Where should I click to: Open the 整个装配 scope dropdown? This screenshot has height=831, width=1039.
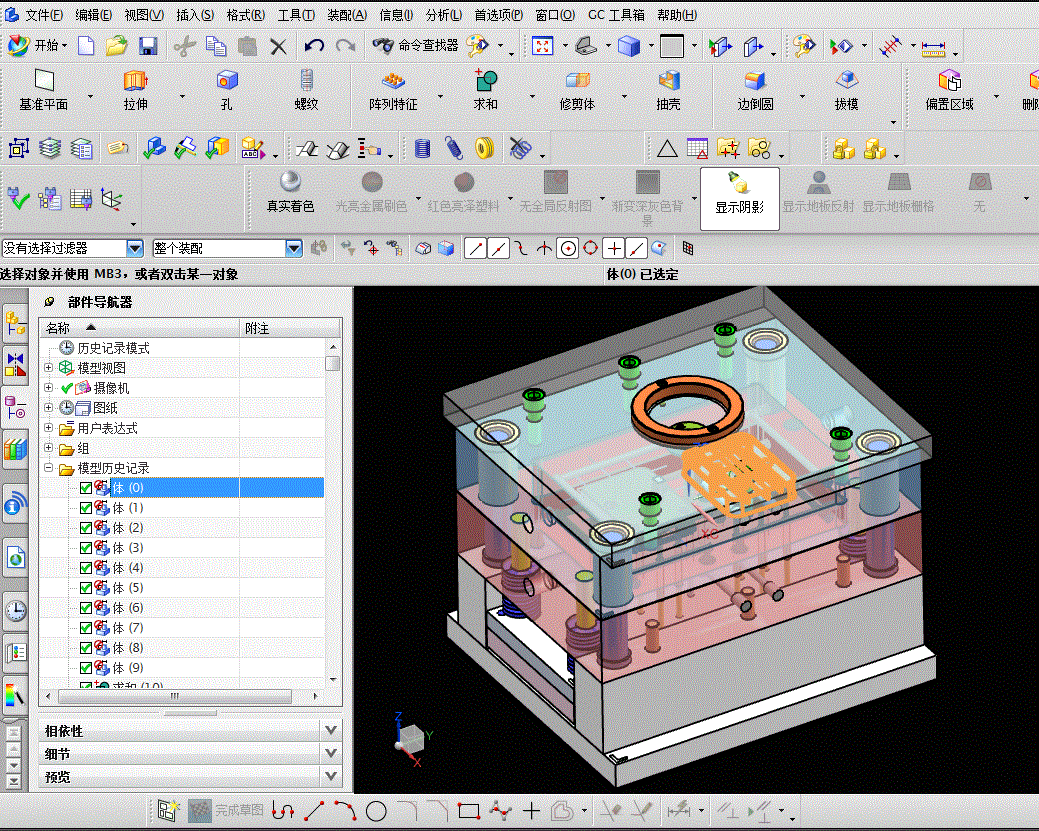[294, 249]
